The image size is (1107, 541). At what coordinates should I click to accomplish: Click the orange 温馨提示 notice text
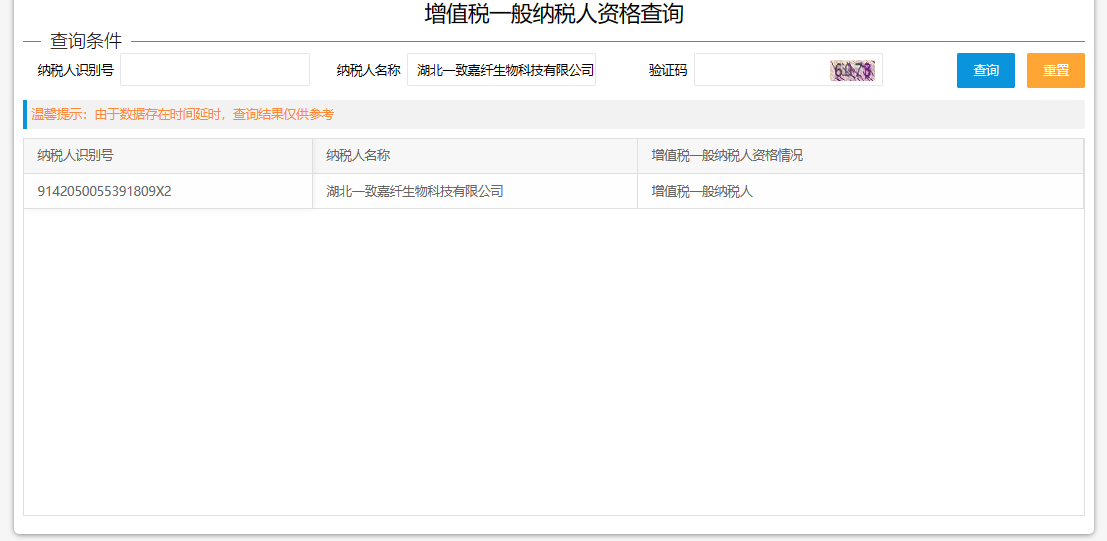[x=183, y=115]
